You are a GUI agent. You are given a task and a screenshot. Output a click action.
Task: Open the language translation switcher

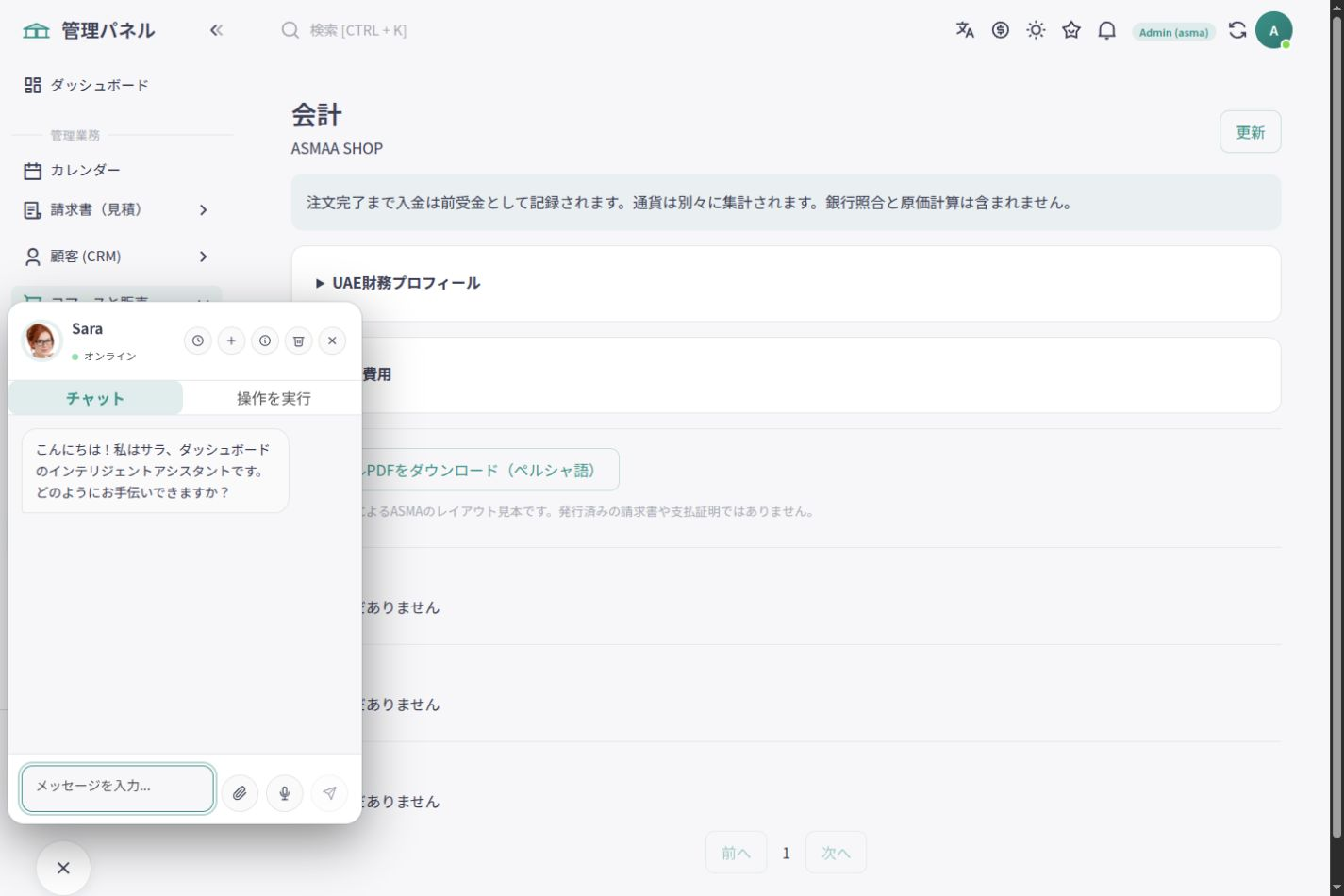pos(965,30)
